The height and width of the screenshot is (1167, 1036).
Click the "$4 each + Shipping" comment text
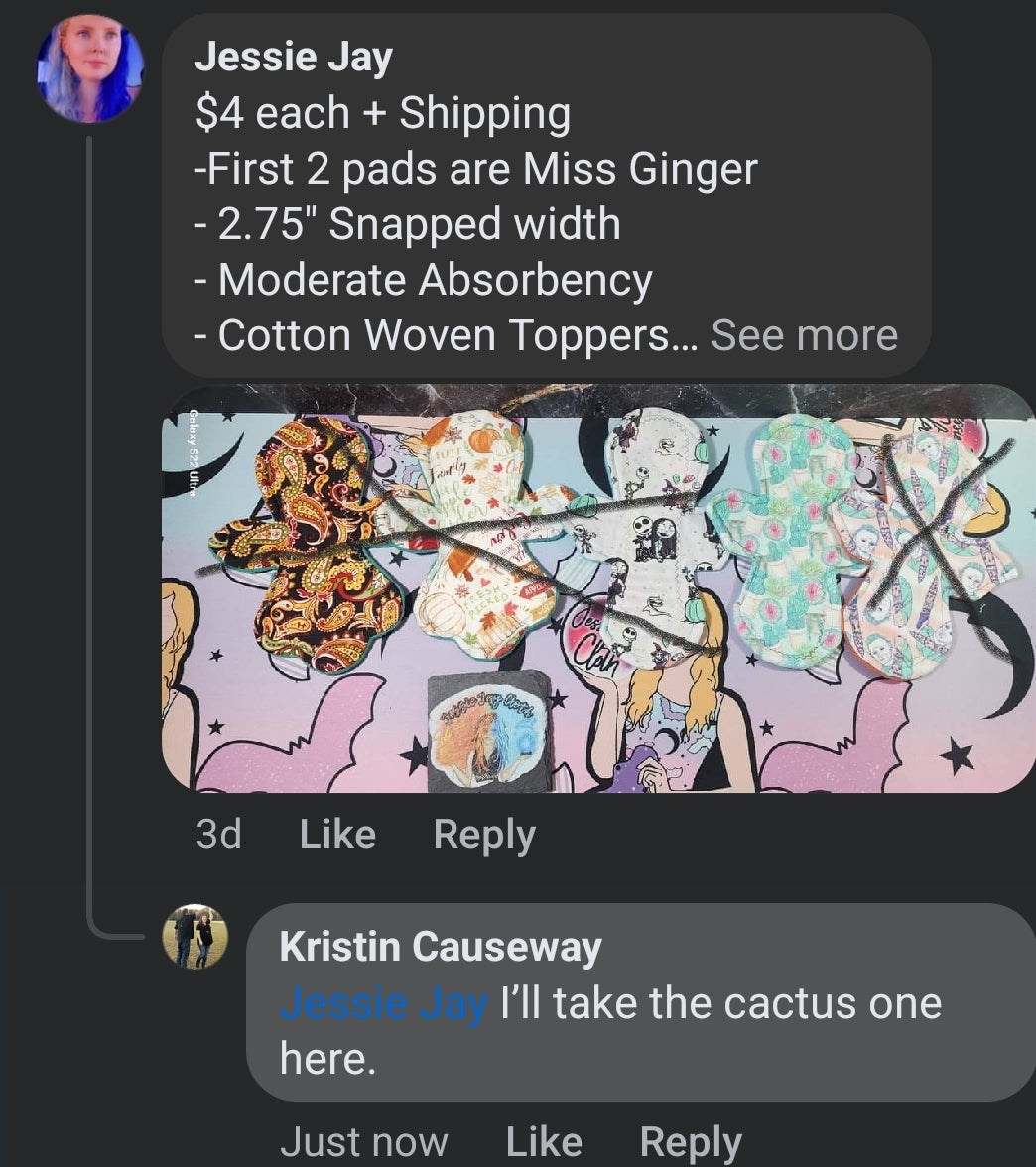pyautogui.click(x=383, y=114)
